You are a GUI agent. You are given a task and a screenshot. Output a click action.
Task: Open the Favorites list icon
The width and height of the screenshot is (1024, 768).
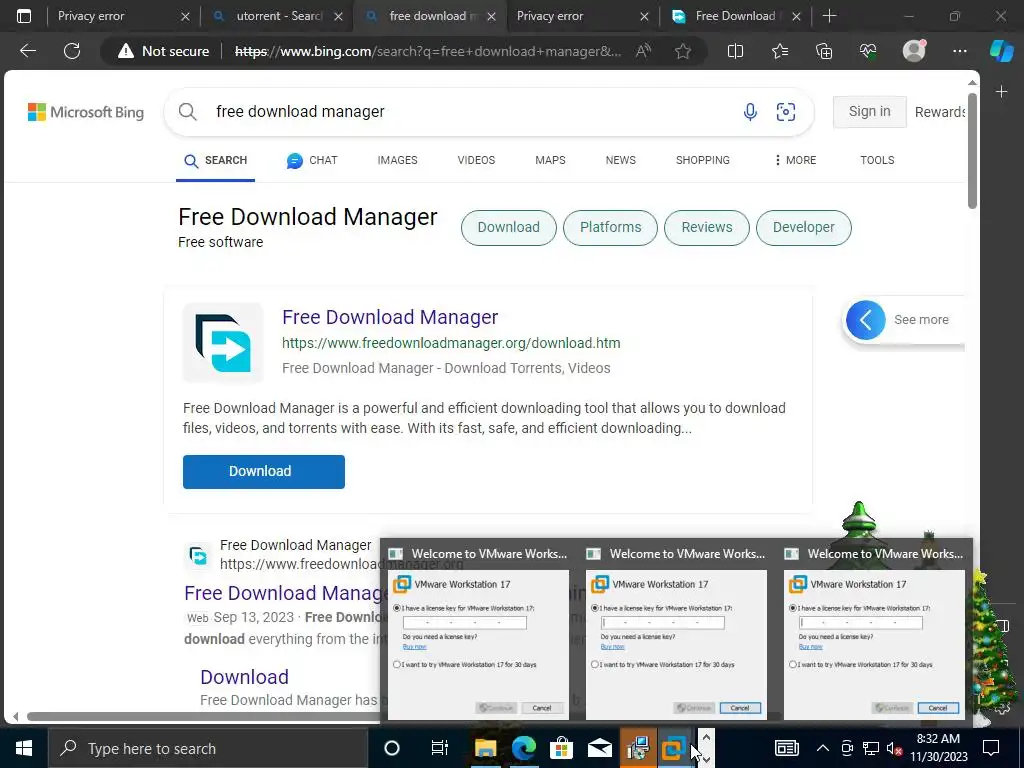(780, 51)
